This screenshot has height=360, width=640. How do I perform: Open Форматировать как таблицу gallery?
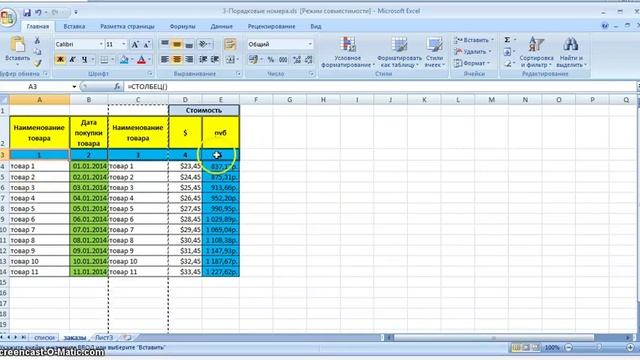point(399,52)
